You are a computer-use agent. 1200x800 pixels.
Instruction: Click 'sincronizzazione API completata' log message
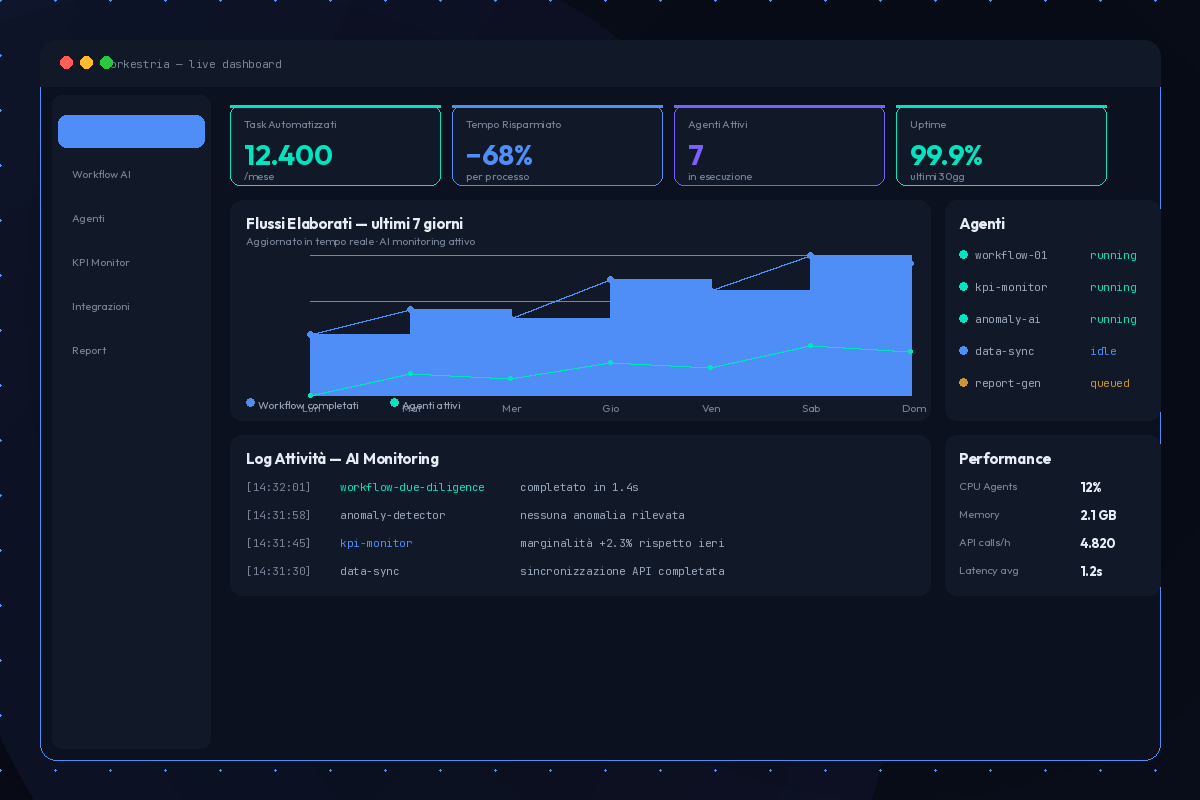point(622,572)
